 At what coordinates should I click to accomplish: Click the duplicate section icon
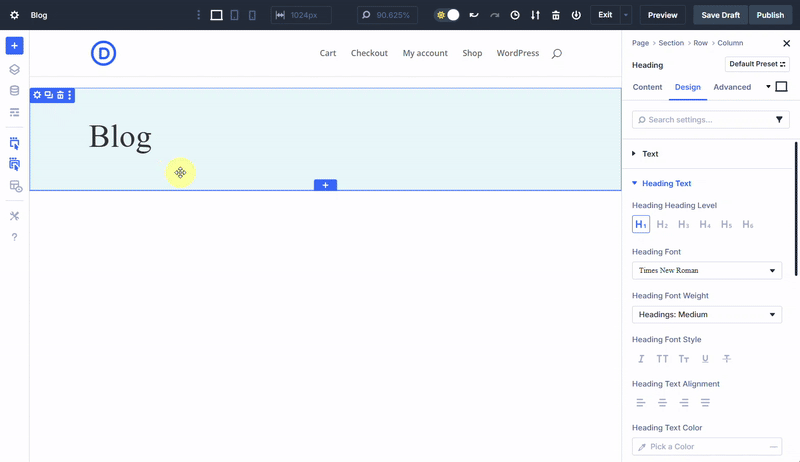(48, 95)
